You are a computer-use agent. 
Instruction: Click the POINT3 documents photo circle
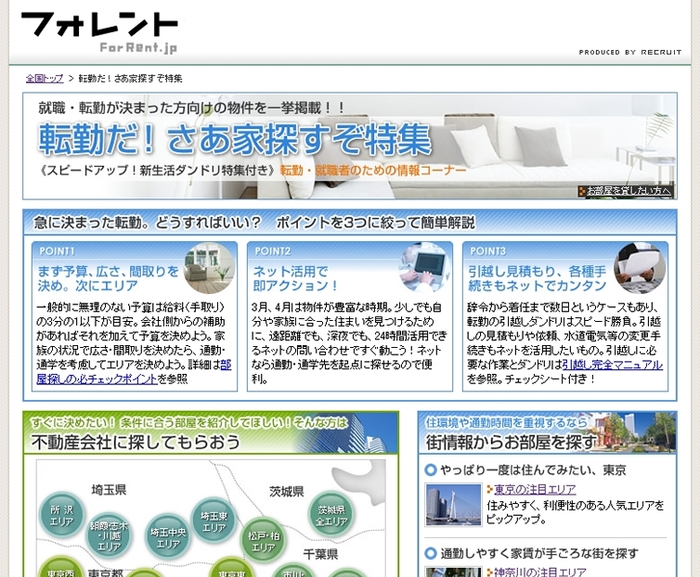640,268
